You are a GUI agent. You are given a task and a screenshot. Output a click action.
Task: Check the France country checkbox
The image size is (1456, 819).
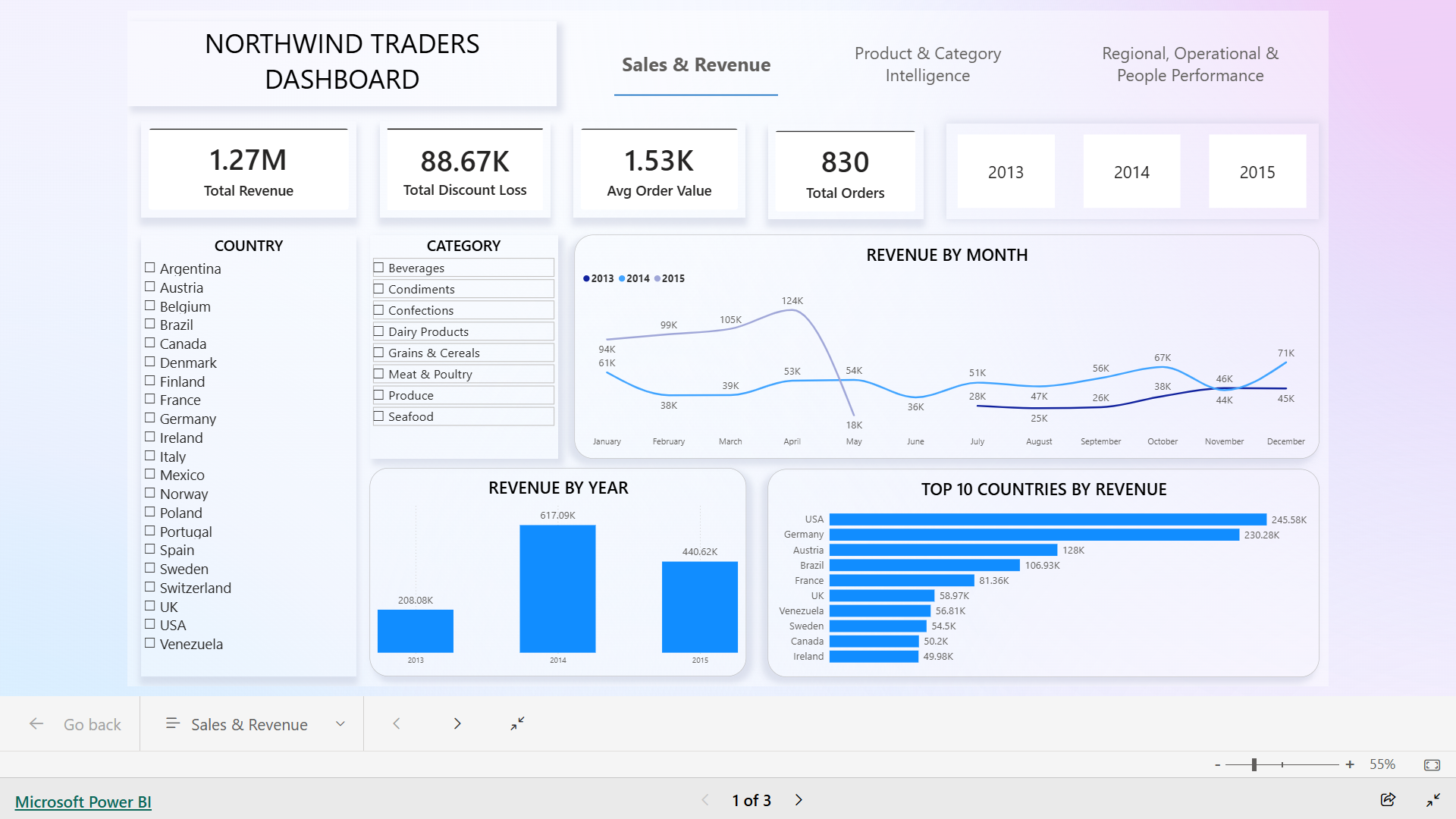click(x=150, y=399)
